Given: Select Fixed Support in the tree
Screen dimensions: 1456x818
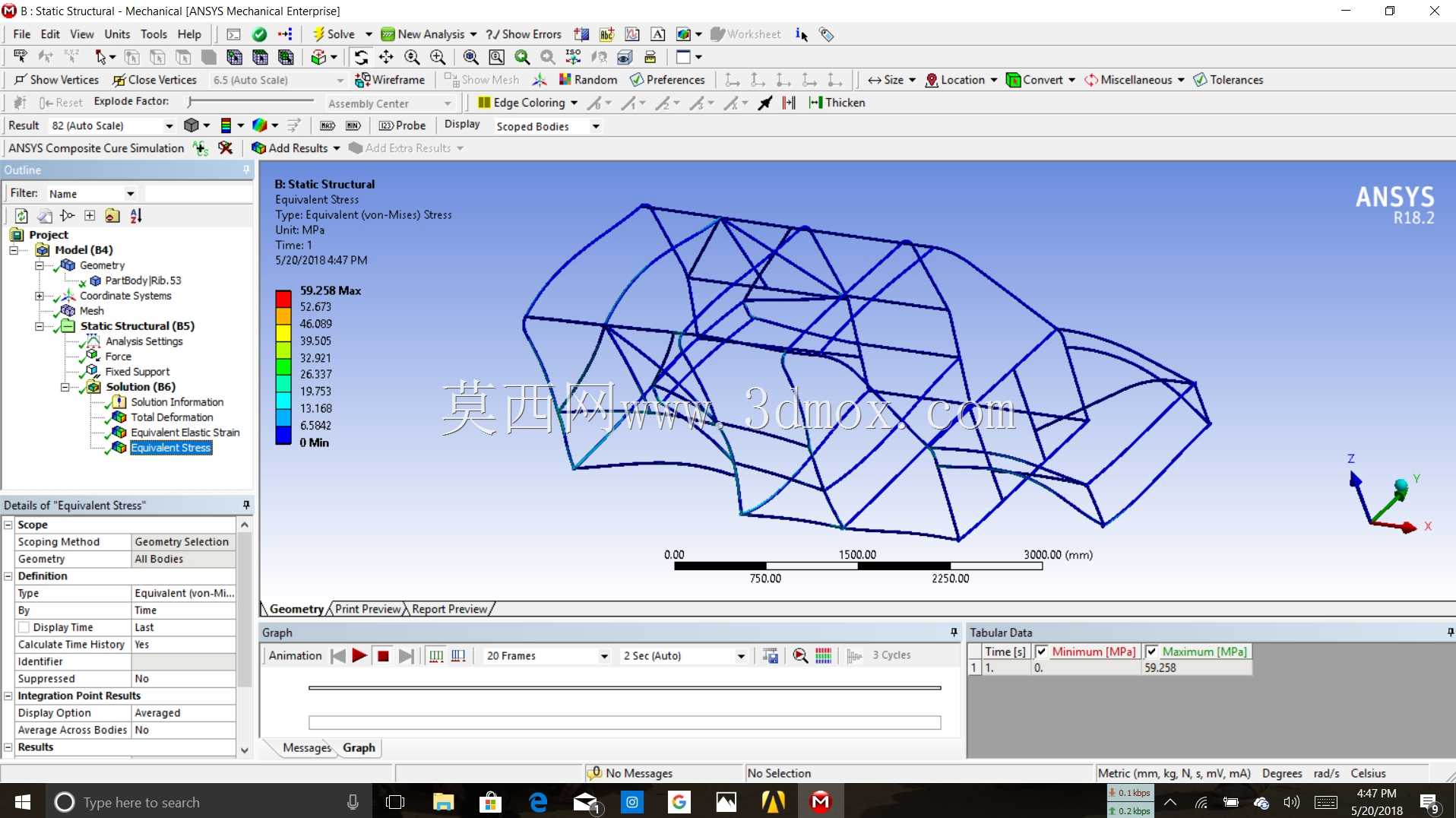Looking at the screenshot, I should pos(138,372).
